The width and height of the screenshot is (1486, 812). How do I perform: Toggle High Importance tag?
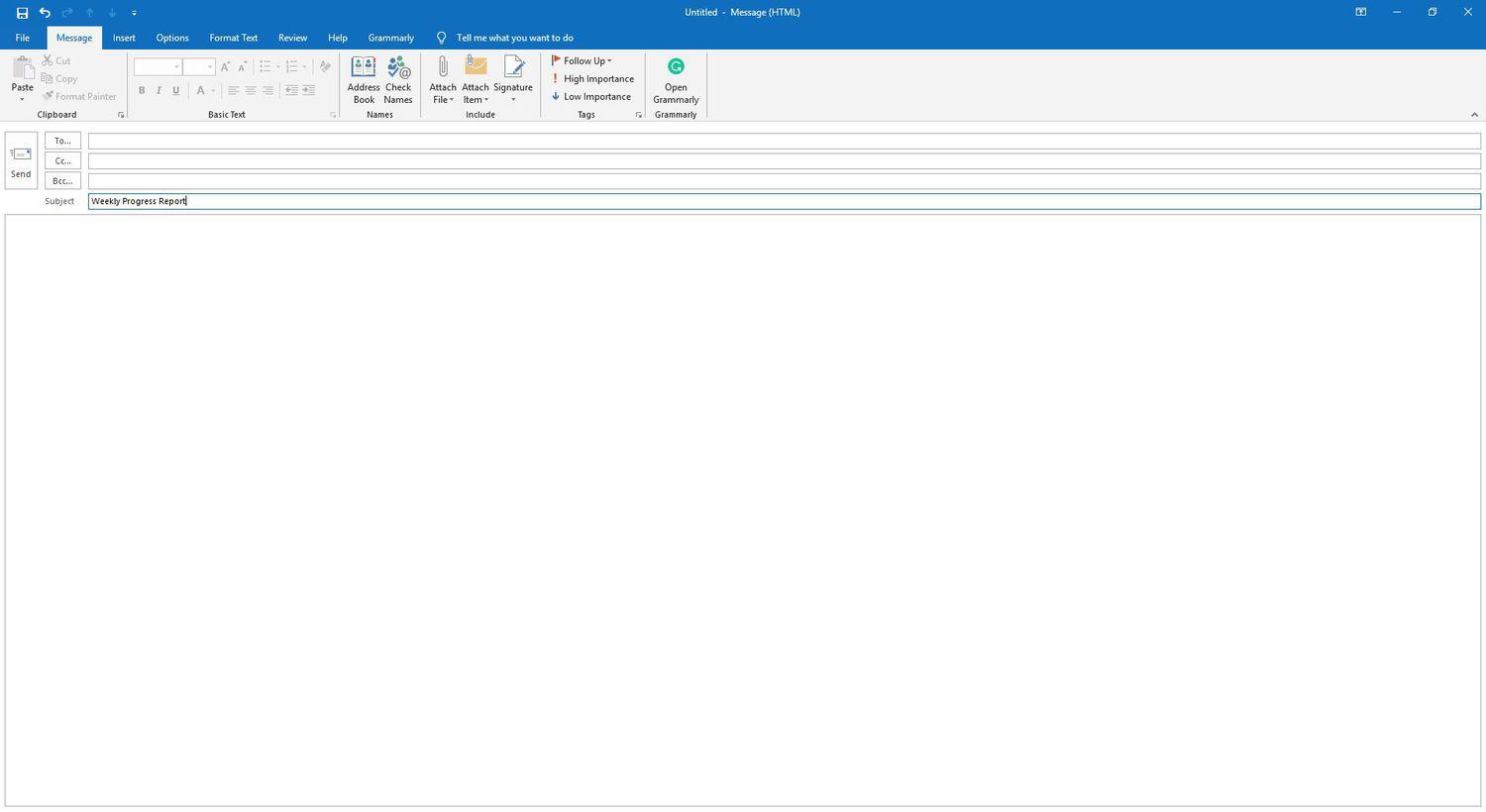pyautogui.click(x=592, y=79)
